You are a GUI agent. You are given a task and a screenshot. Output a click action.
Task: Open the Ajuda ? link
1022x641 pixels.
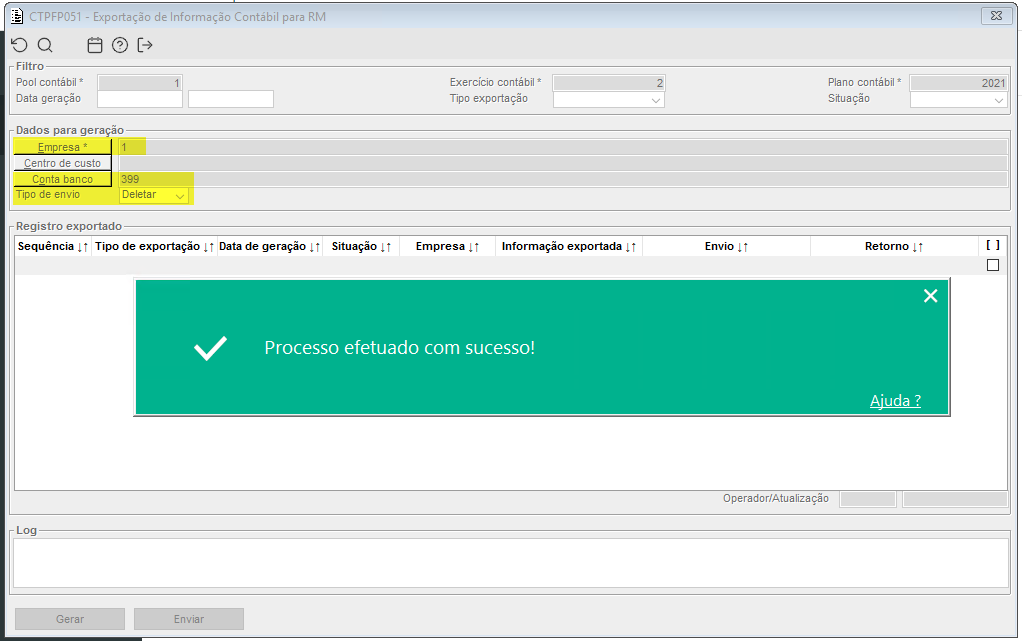(x=895, y=400)
